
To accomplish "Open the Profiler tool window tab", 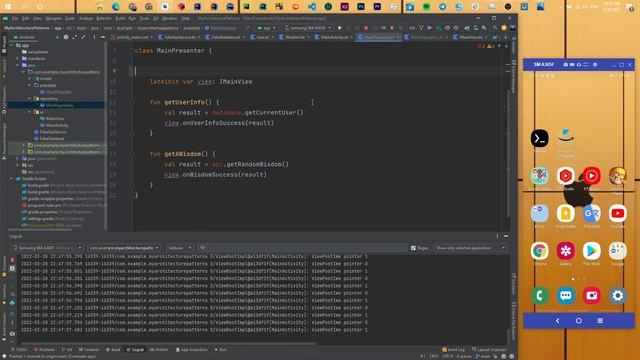I will pyautogui.click(x=159, y=350).
